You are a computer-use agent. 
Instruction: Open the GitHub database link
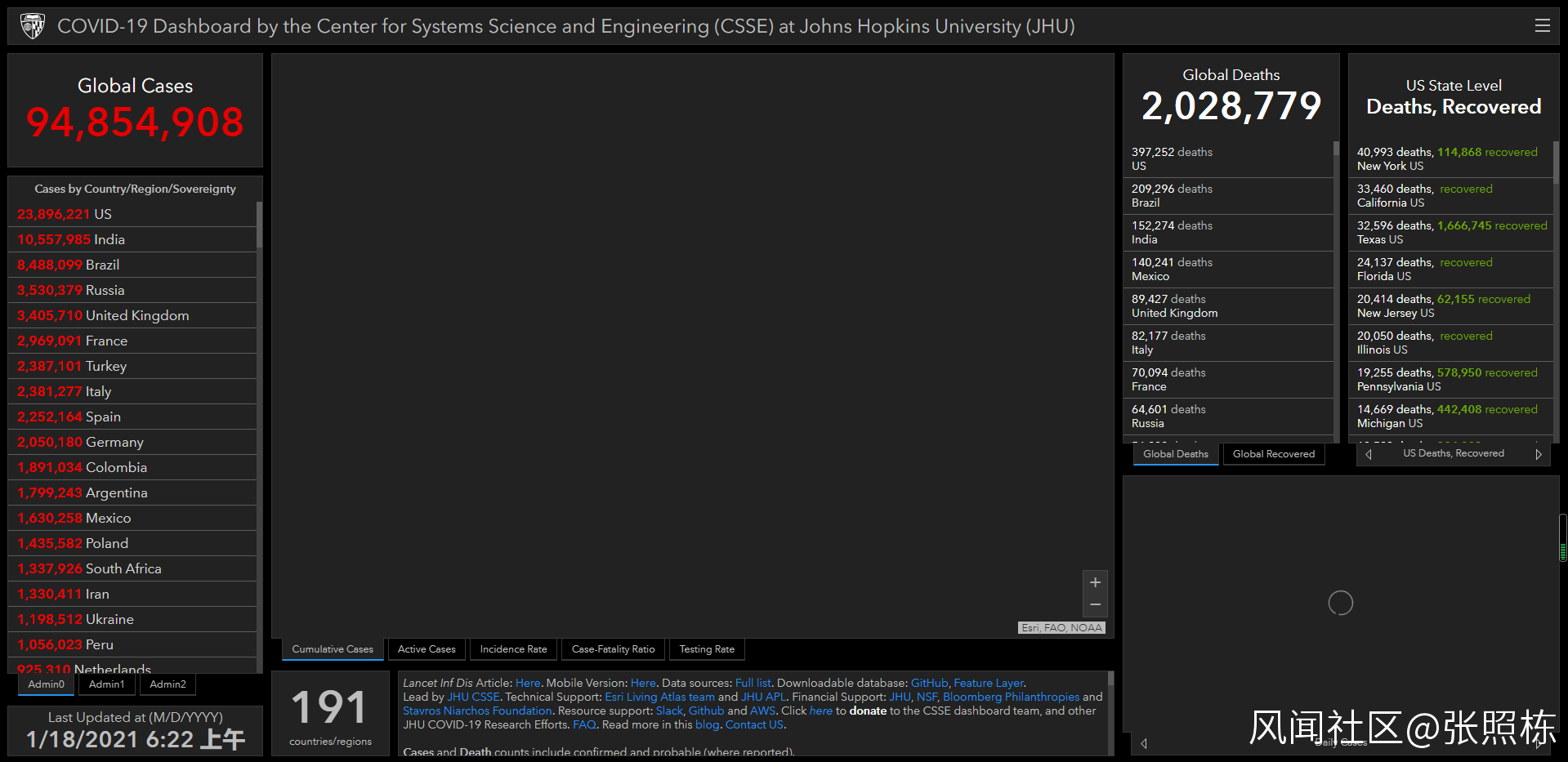(x=929, y=683)
